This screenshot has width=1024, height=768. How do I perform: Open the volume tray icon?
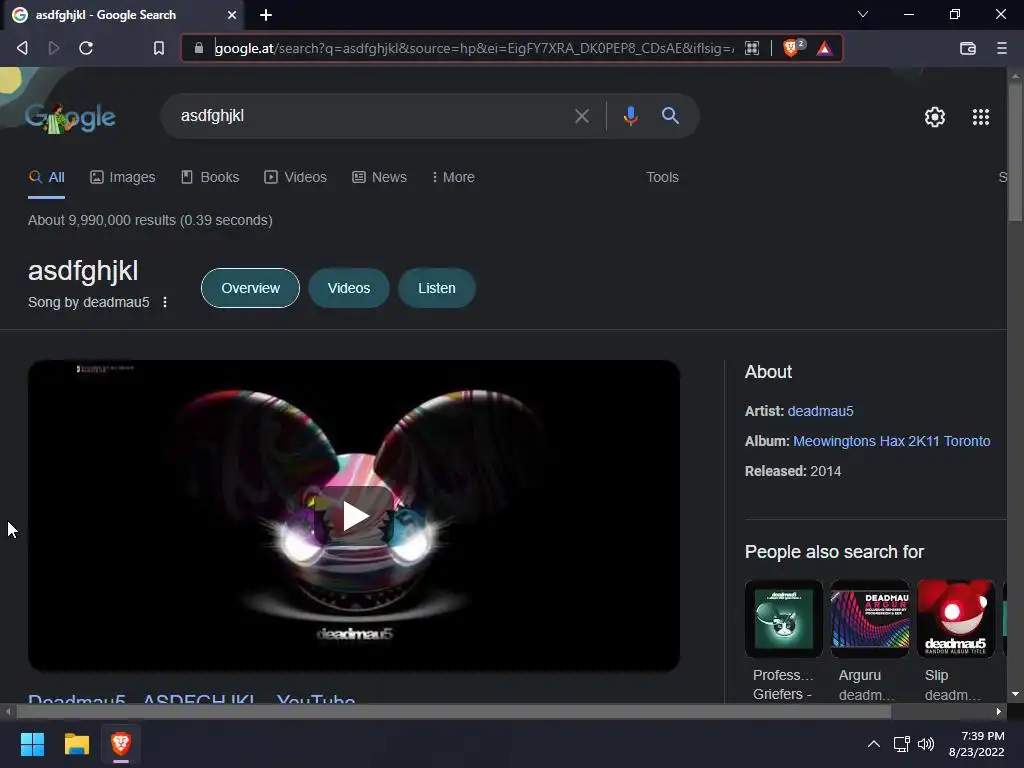click(x=926, y=744)
